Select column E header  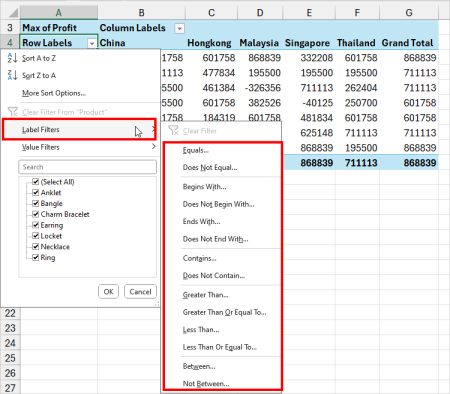click(x=309, y=13)
